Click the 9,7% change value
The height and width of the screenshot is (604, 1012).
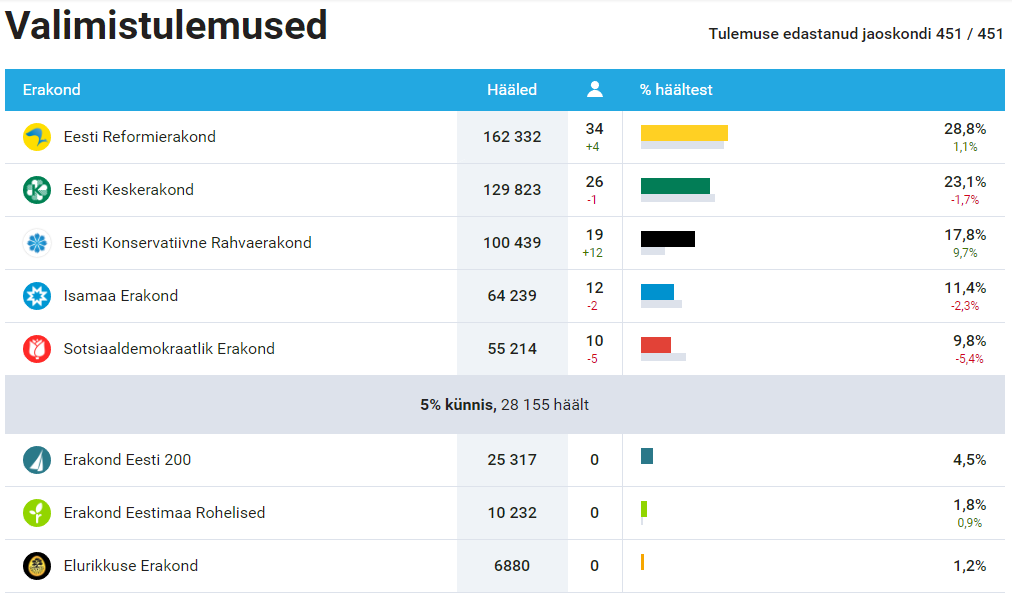tap(965, 253)
